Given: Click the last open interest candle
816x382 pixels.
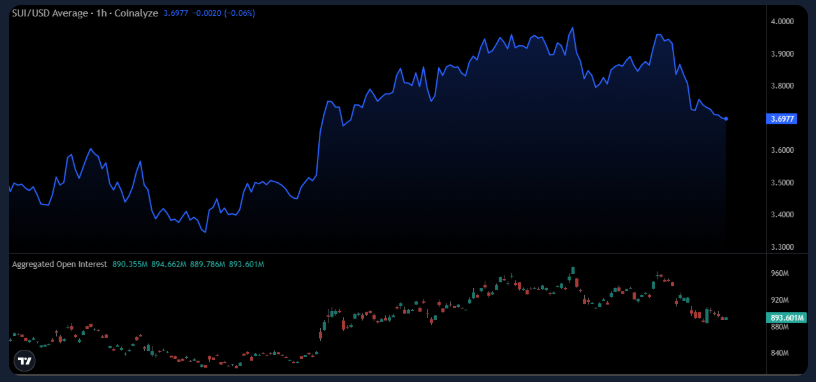Looking at the screenshot, I should [x=726, y=318].
